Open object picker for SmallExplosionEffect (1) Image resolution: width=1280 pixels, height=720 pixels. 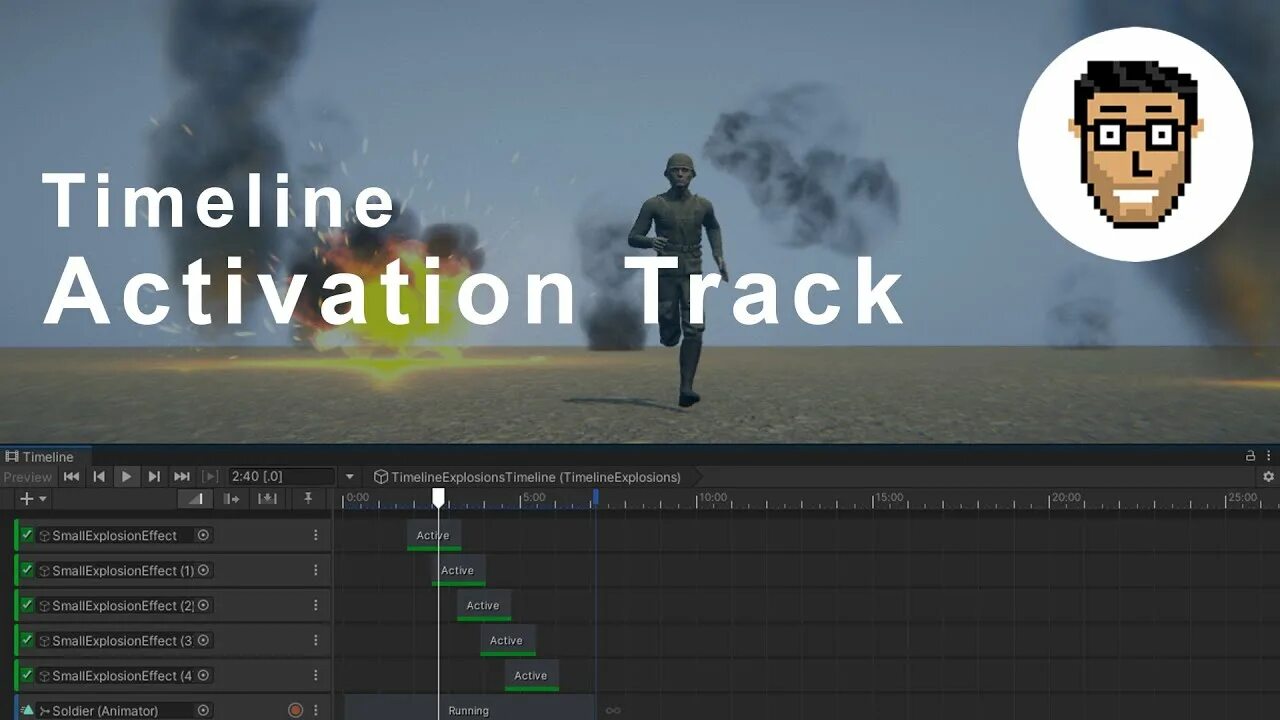pos(203,570)
